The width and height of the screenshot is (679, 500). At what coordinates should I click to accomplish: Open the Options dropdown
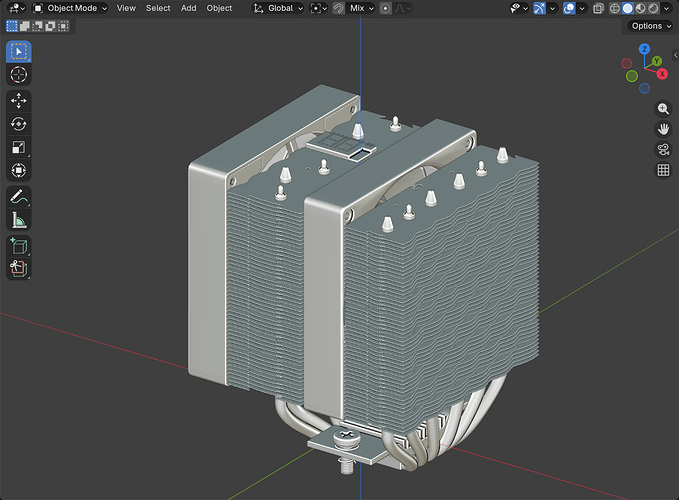(651, 26)
